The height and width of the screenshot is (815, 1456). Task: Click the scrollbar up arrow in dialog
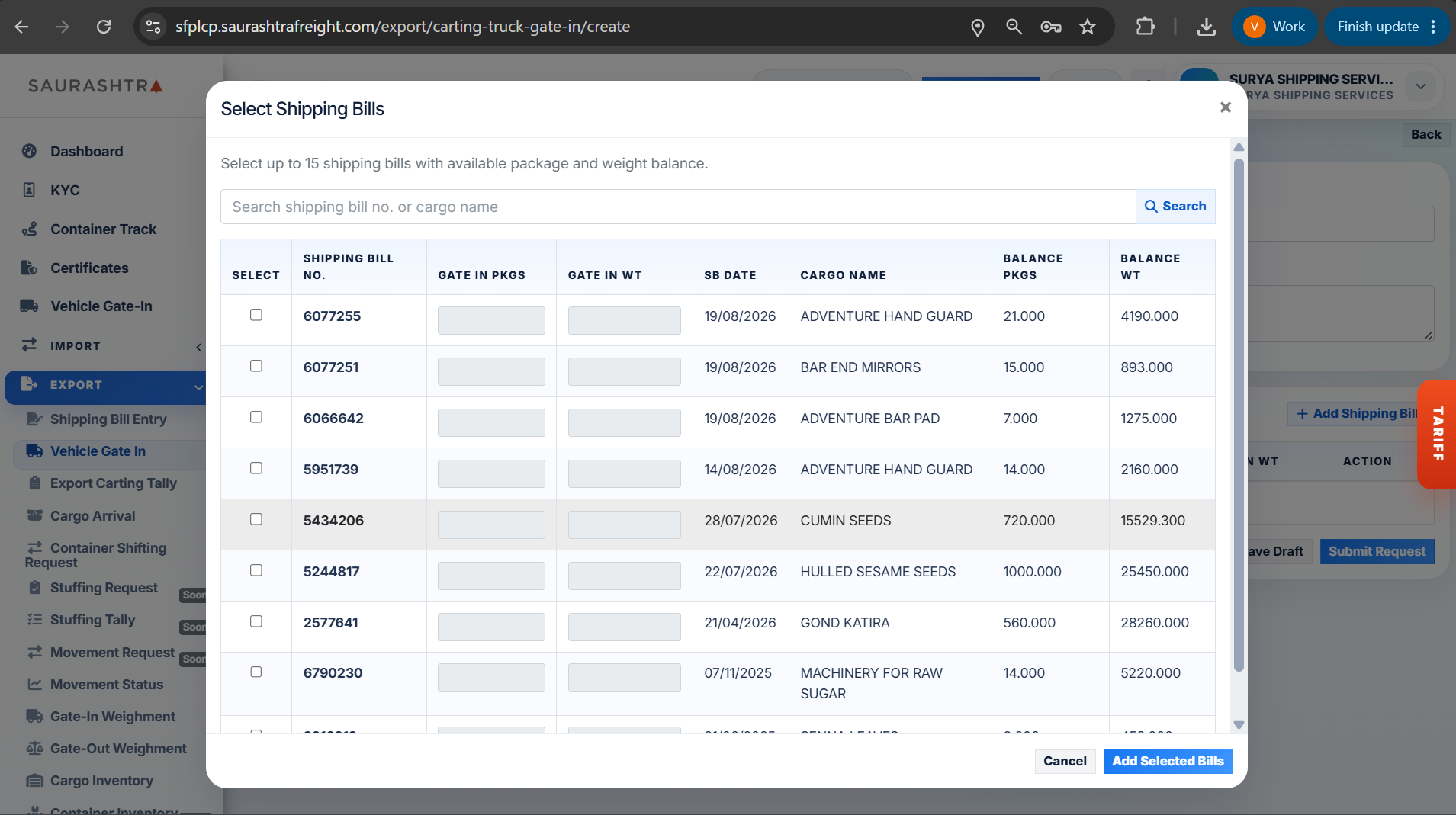click(1239, 147)
